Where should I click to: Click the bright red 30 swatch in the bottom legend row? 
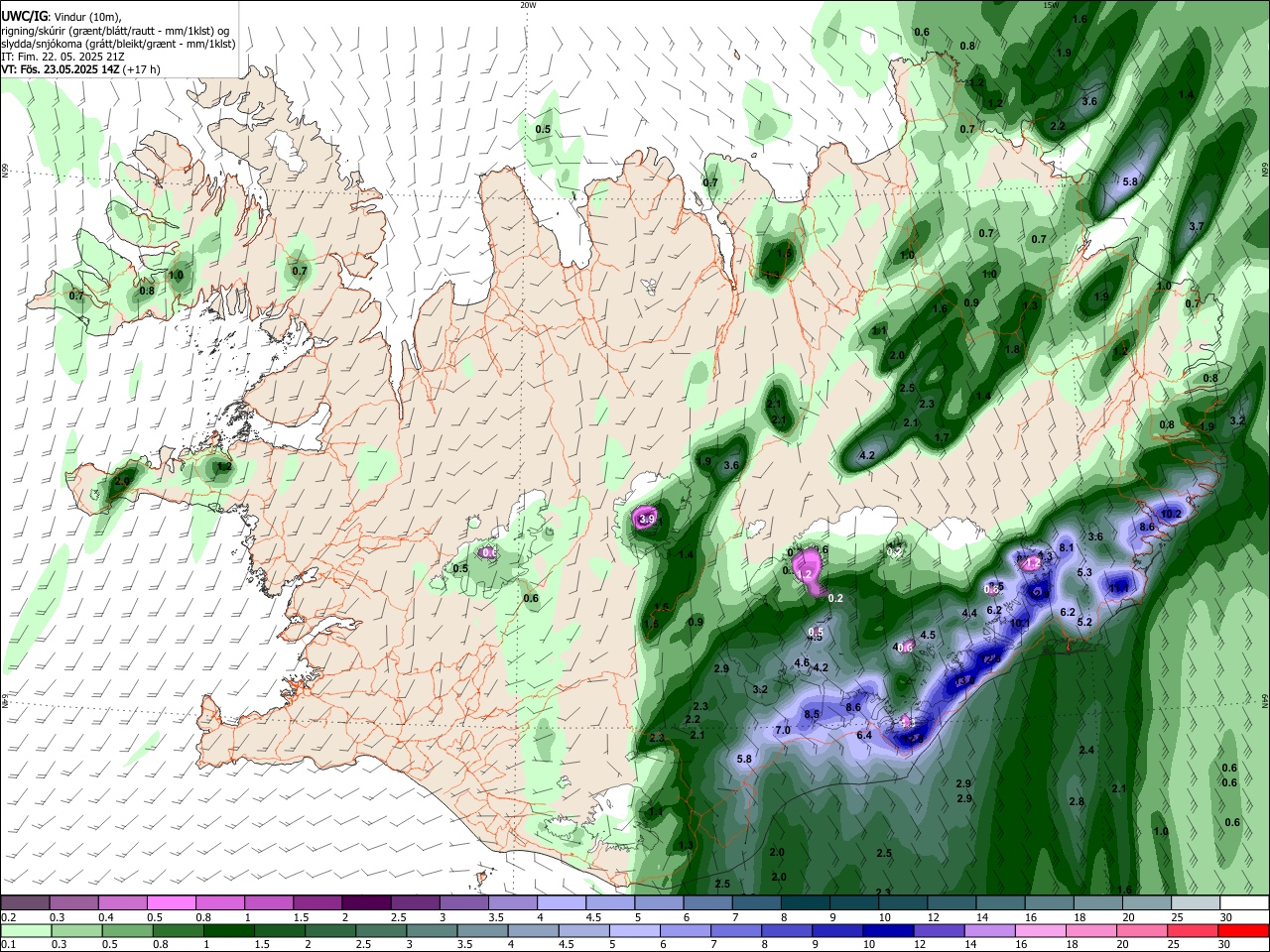tap(1243, 930)
